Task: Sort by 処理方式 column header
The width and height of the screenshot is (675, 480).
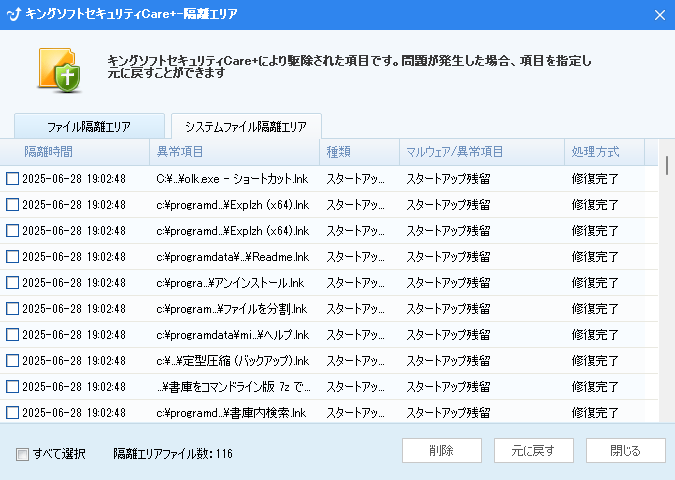Action: point(604,152)
